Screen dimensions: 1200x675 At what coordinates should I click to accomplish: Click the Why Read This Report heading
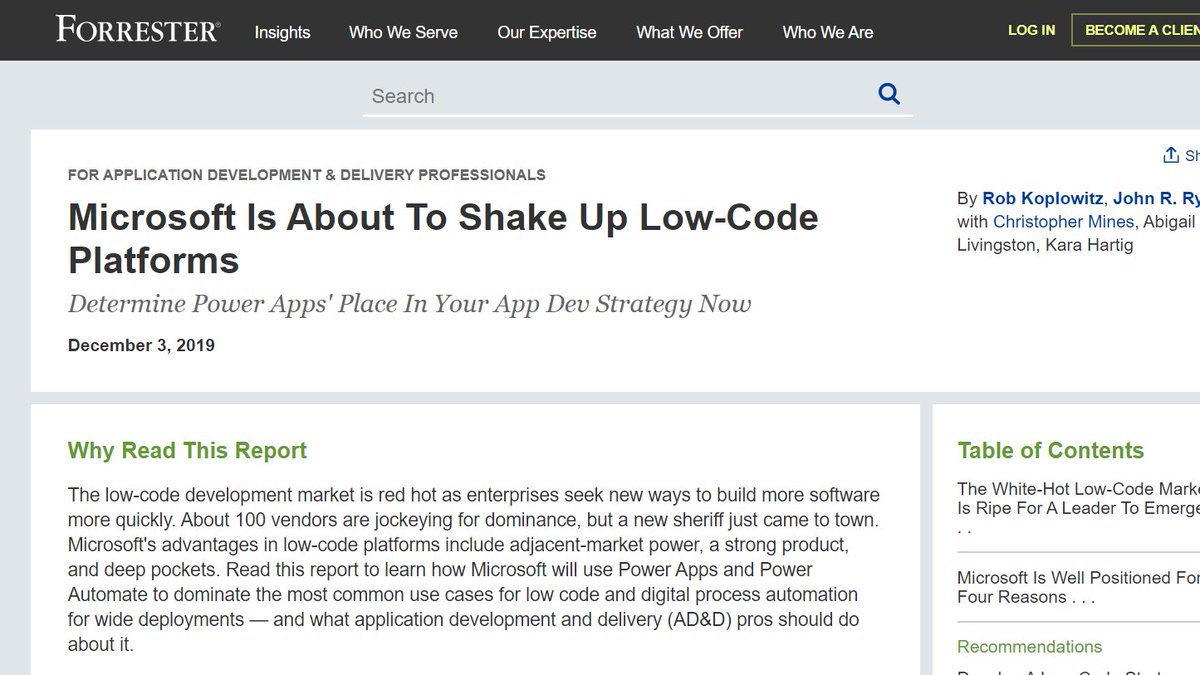pos(187,450)
